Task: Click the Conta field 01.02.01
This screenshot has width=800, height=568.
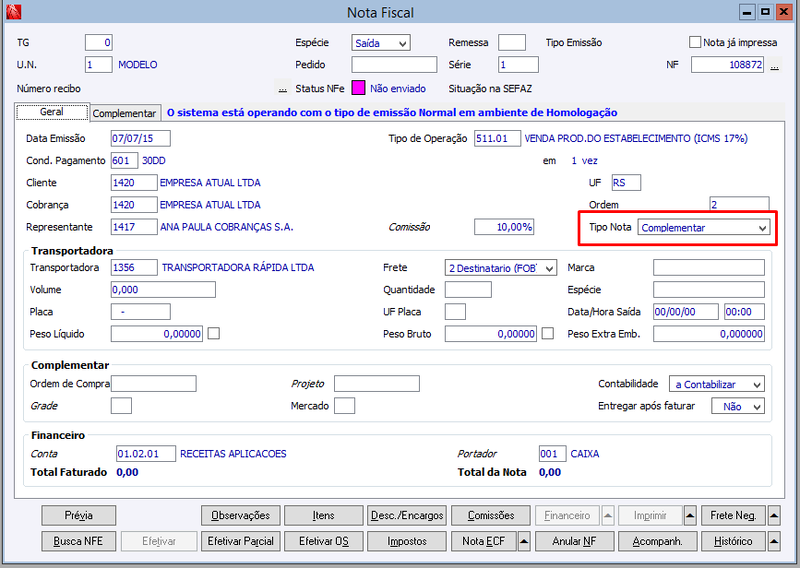Action: coord(146,454)
